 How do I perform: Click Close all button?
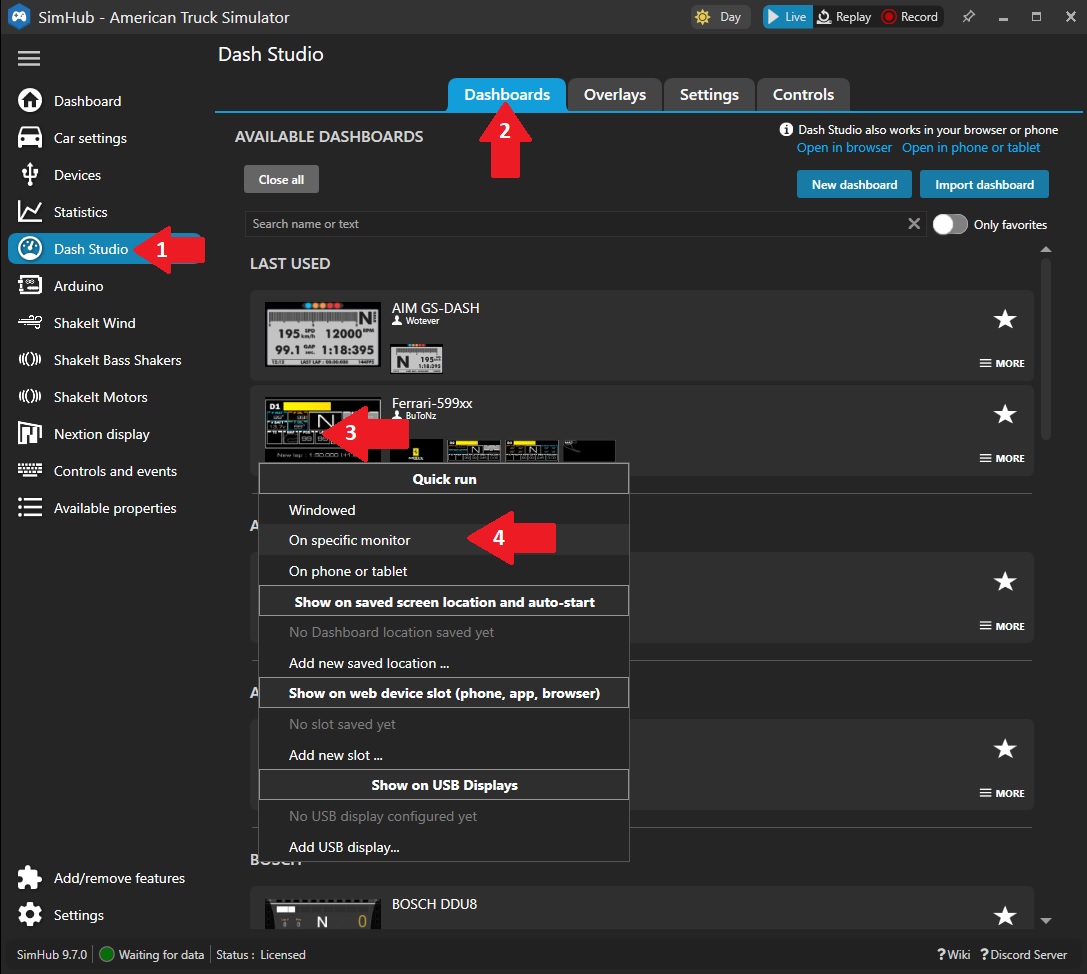(281, 180)
